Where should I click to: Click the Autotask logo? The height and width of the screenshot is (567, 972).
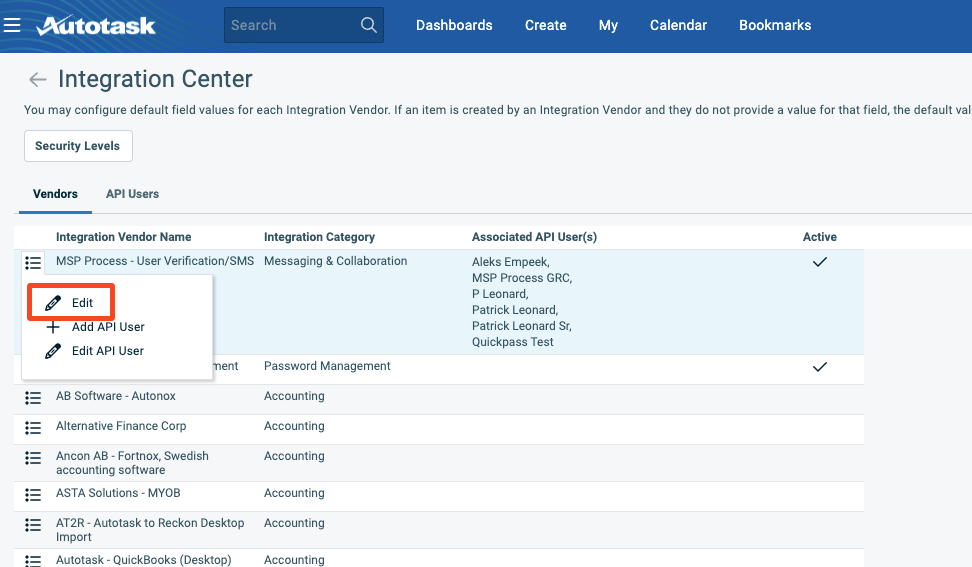[x=96, y=25]
